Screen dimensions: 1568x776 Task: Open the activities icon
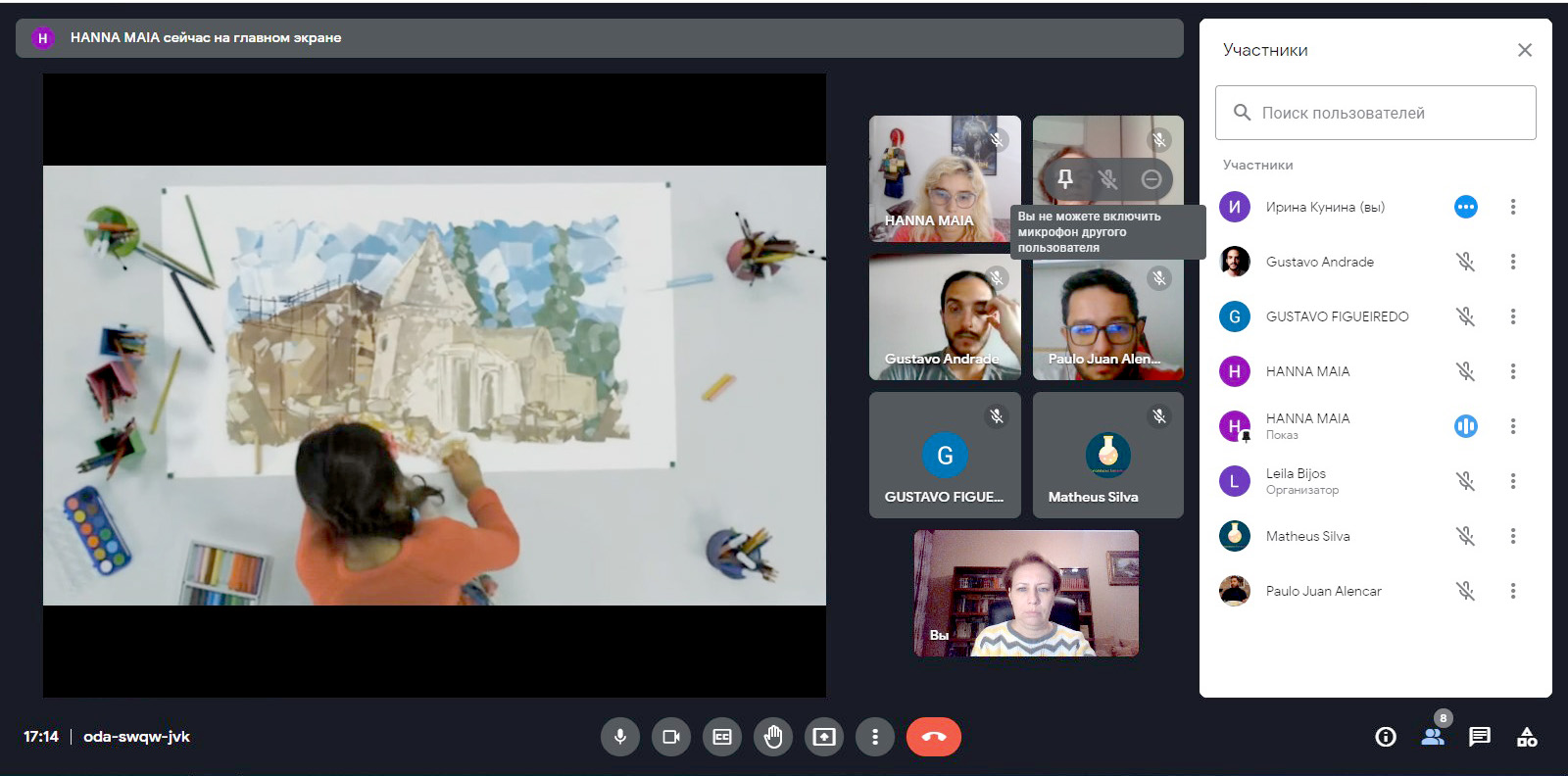pos(1527,737)
